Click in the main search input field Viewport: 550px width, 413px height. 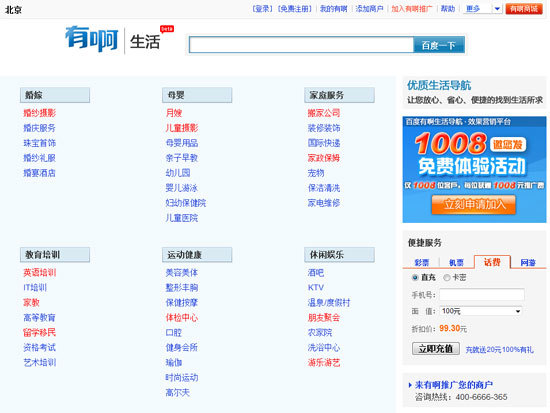click(301, 45)
